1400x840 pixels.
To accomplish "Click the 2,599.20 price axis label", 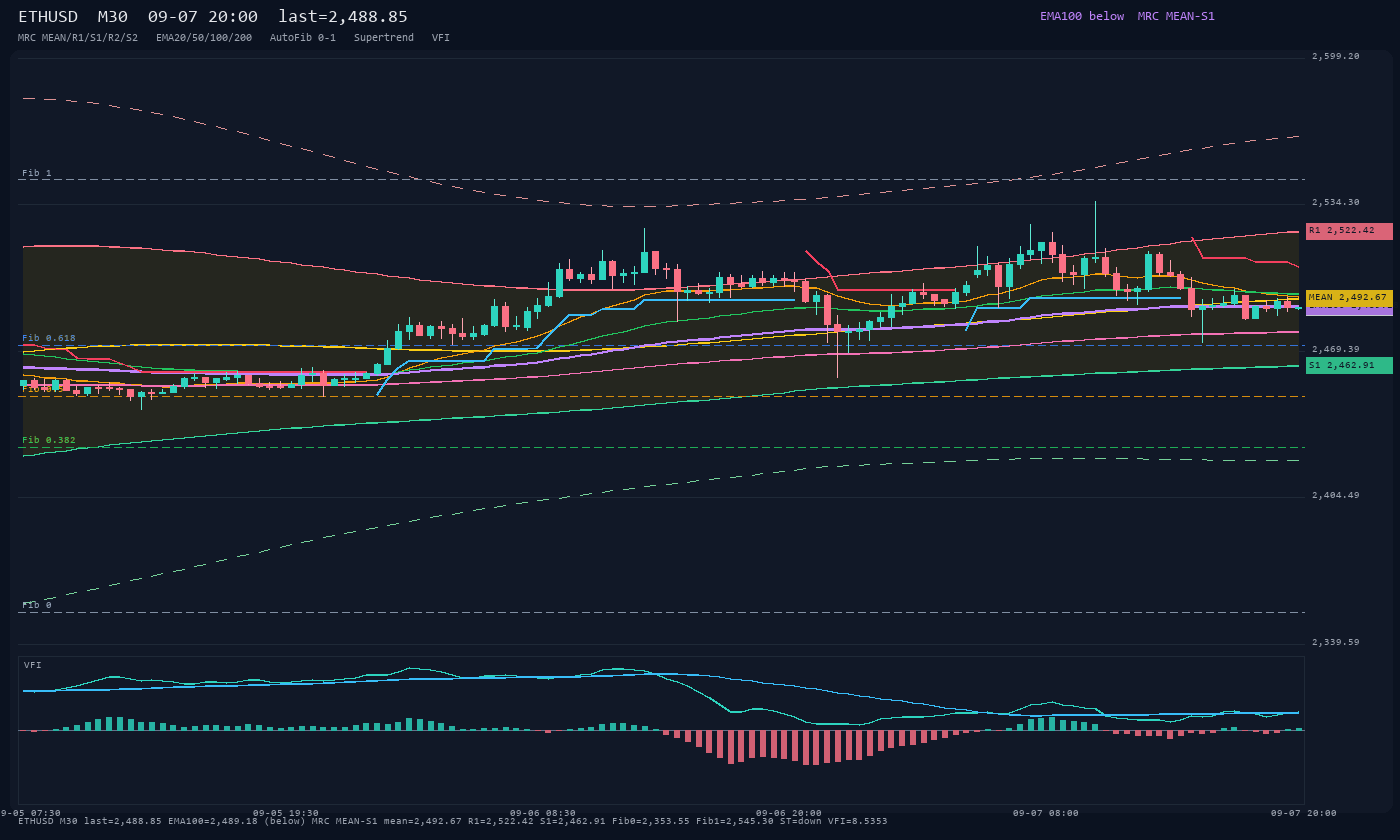I will pos(1336,56).
